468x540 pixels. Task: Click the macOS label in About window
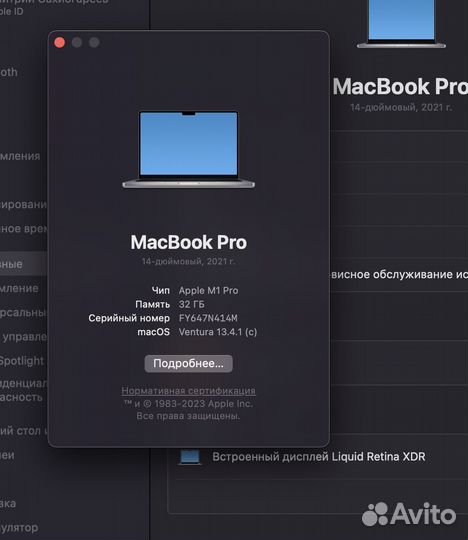154,332
